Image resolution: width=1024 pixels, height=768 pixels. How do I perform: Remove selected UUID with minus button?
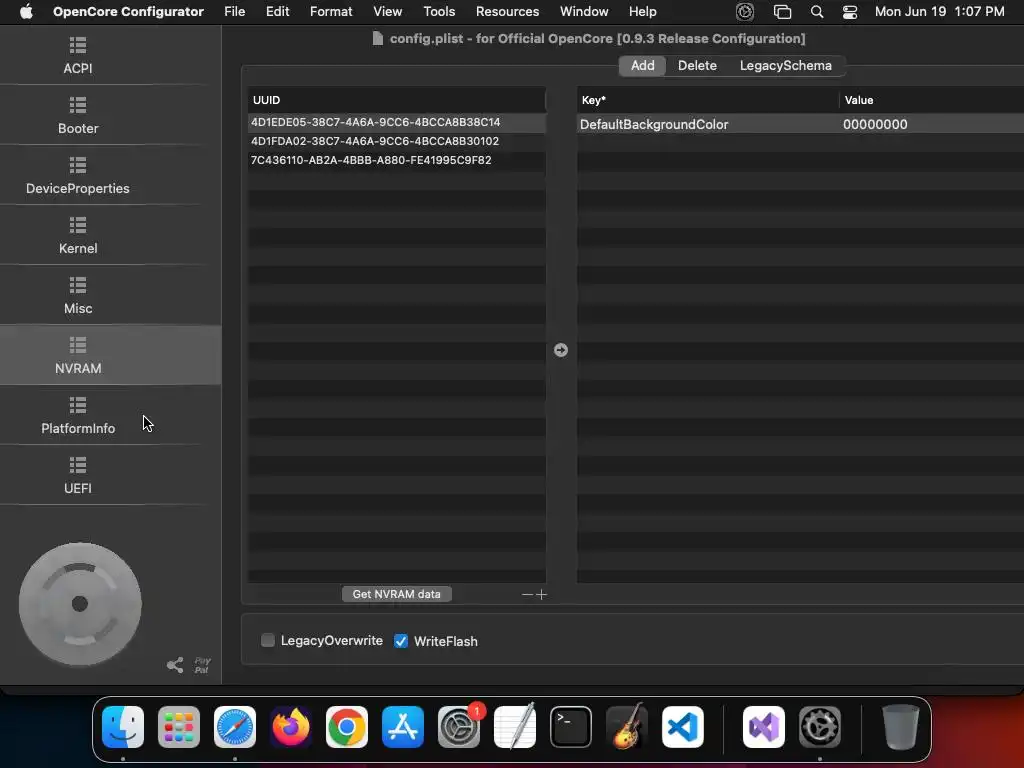coord(527,594)
